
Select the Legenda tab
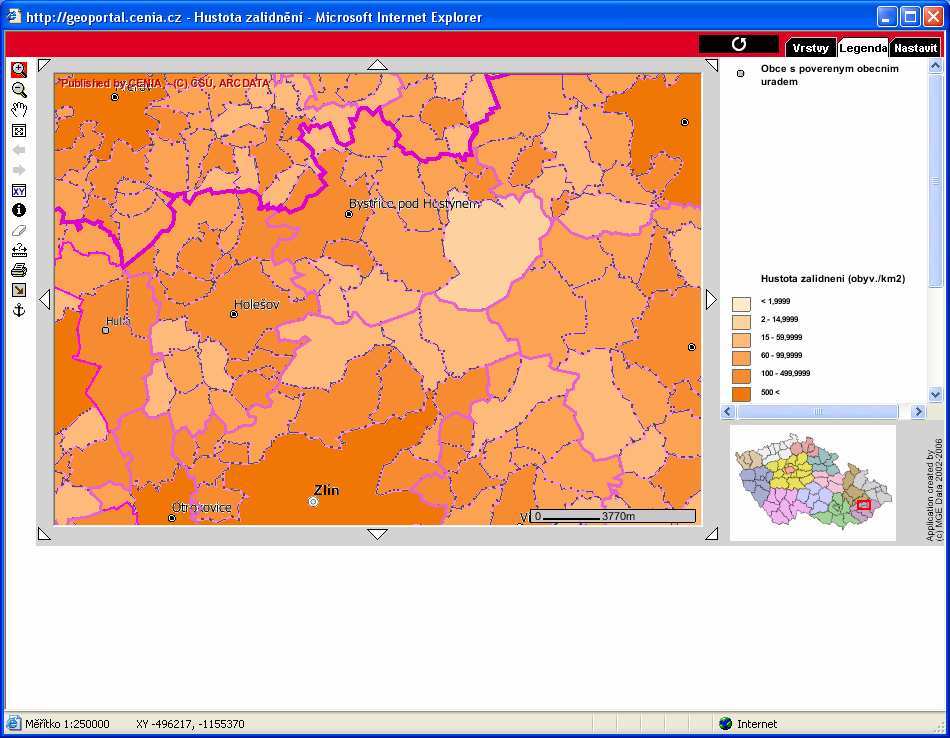[x=863, y=48]
